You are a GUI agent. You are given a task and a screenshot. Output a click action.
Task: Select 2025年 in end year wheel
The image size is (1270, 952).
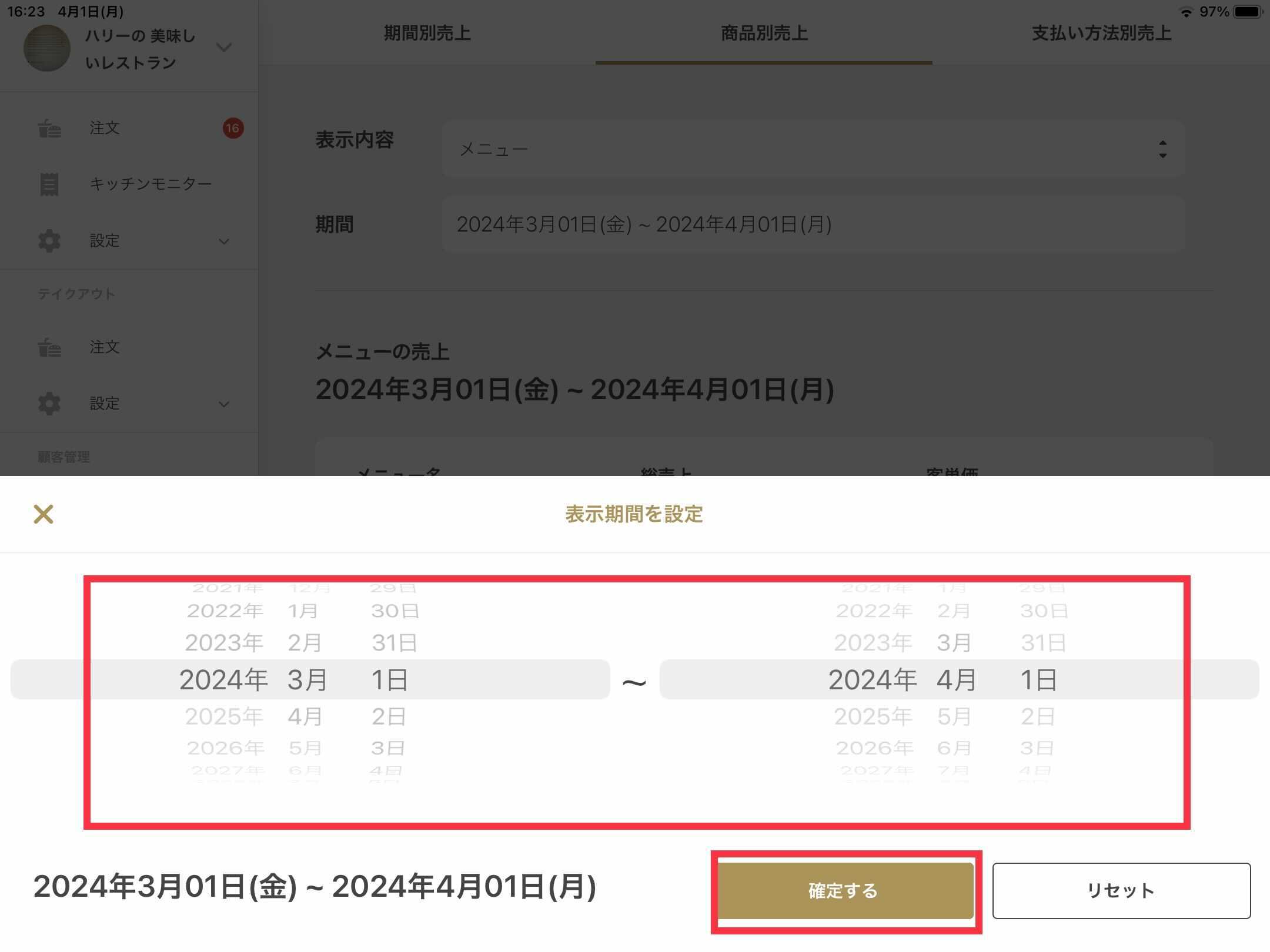[873, 716]
